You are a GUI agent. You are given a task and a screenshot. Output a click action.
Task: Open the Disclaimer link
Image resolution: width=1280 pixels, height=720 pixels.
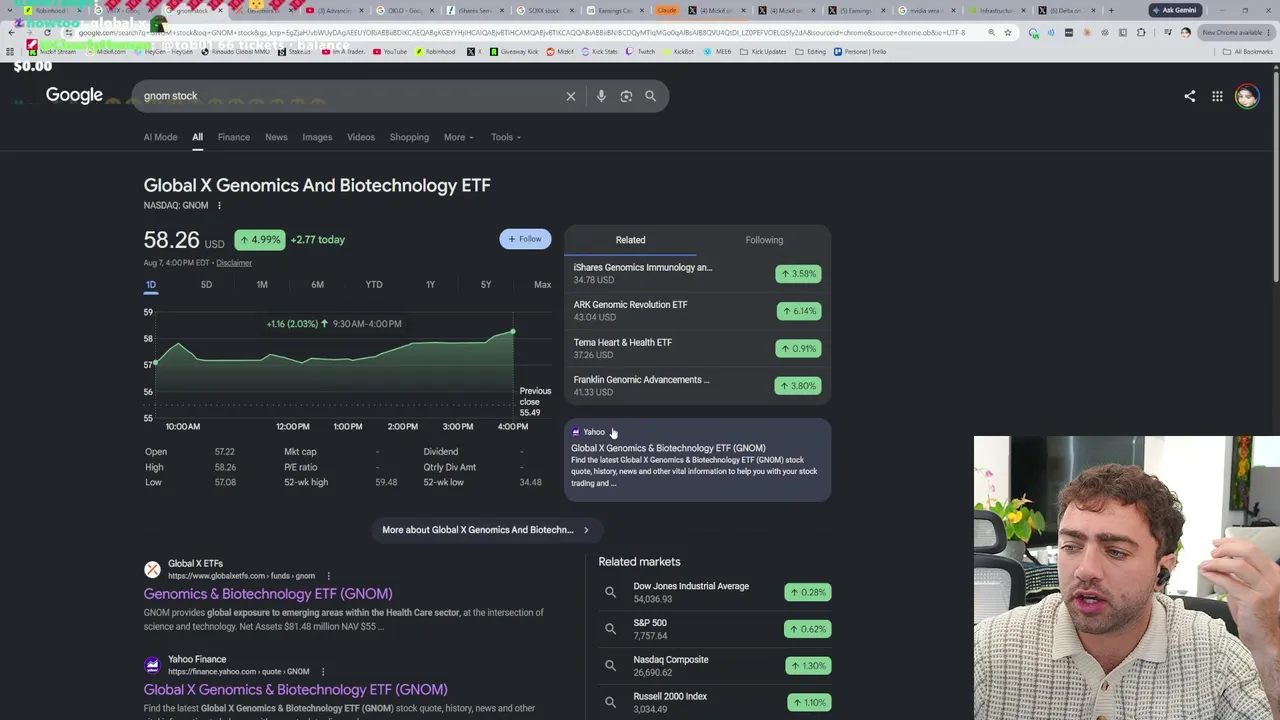pos(234,263)
